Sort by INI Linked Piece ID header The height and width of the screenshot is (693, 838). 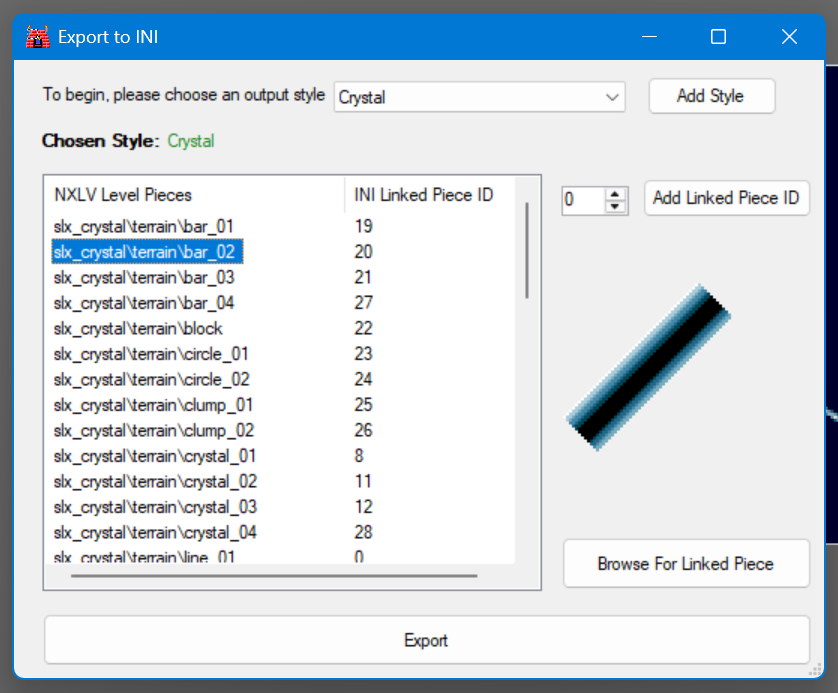coord(424,195)
